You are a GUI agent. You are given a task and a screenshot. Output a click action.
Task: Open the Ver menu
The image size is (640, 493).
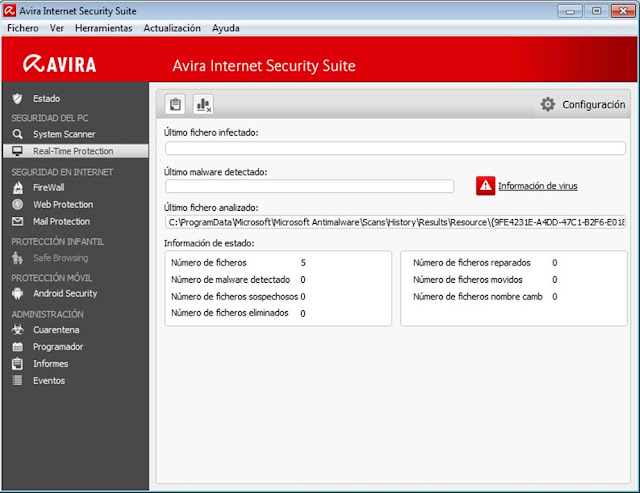point(57,28)
